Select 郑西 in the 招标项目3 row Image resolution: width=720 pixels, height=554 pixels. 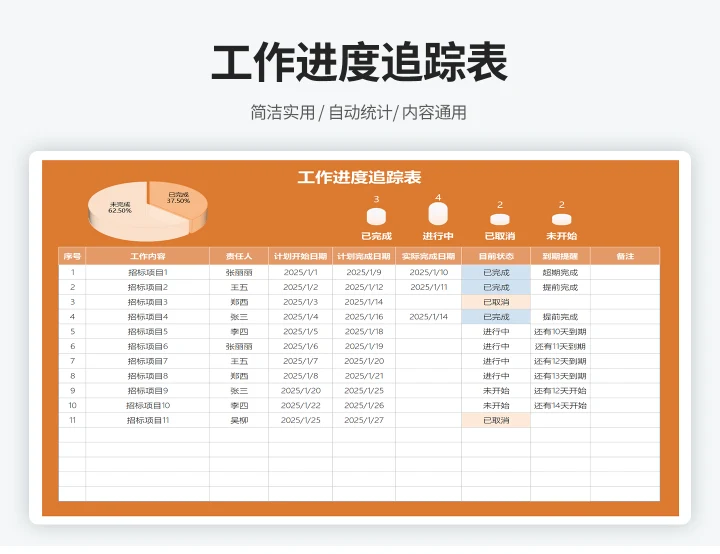[x=239, y=302]
